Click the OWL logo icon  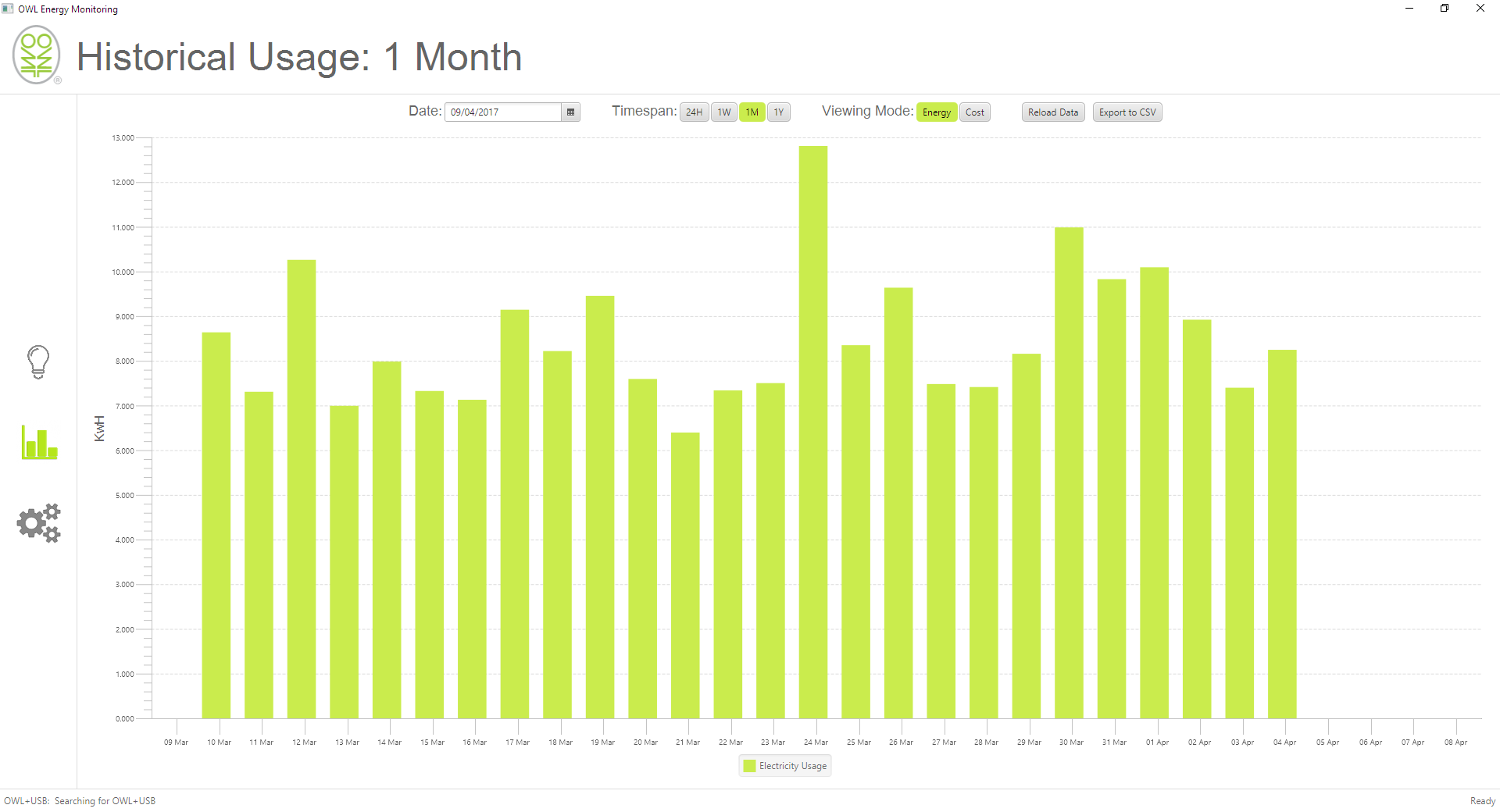37,55
